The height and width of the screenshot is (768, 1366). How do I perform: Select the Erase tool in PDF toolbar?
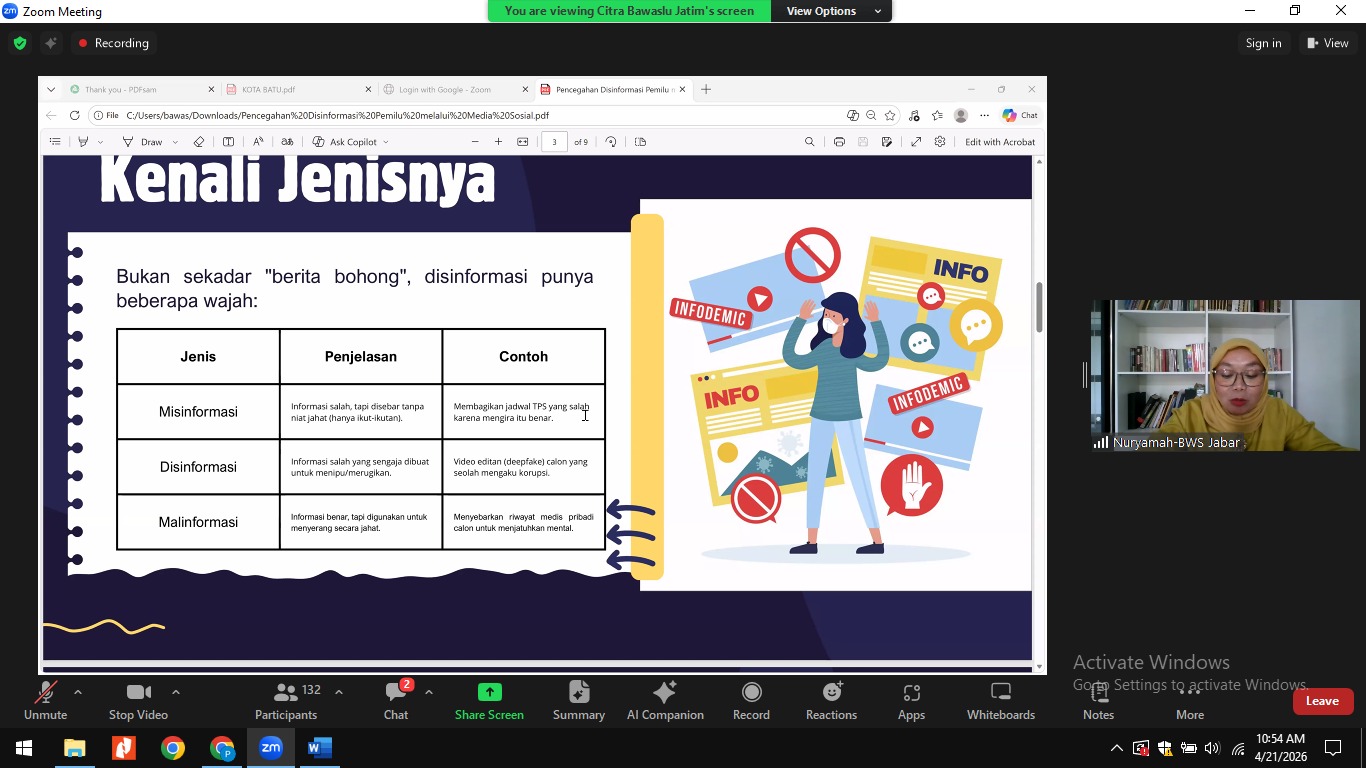click(198, 142)
